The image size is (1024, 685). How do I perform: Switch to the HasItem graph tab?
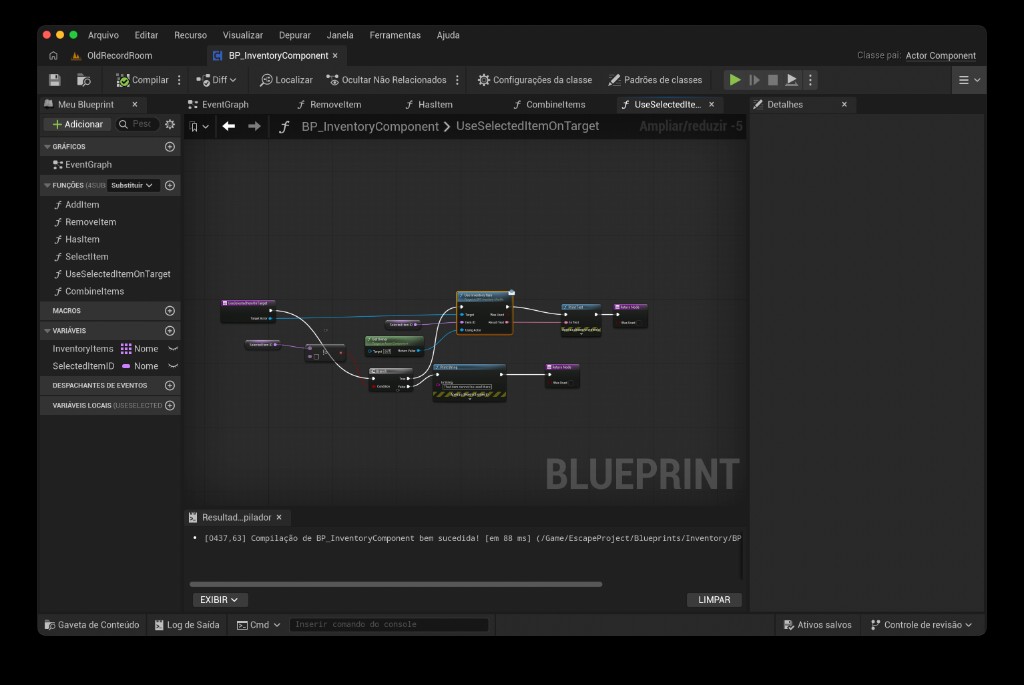[x=429, y=104]
